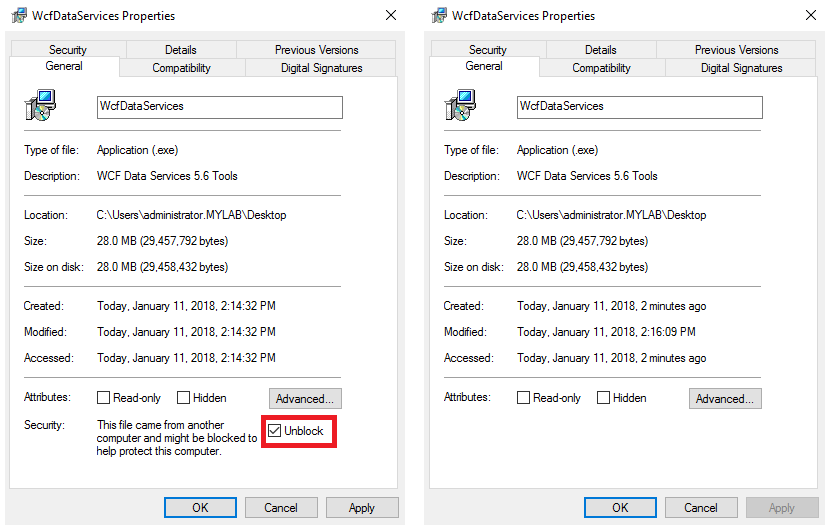The width and height of the screenshot is (828, 525).
Task: Enable Read-only attribute in right dialog
Action: coord(523,397)
